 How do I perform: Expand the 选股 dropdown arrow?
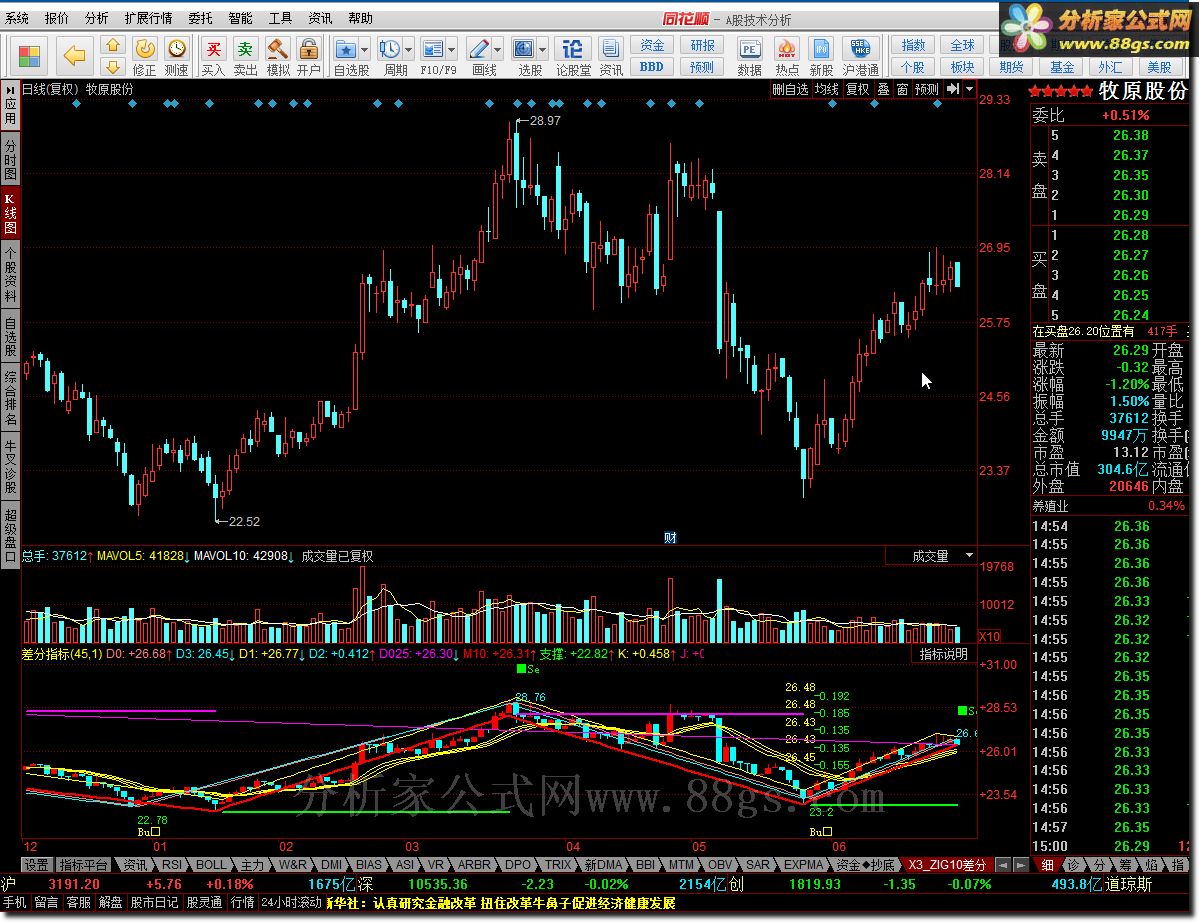click(543, 48)
